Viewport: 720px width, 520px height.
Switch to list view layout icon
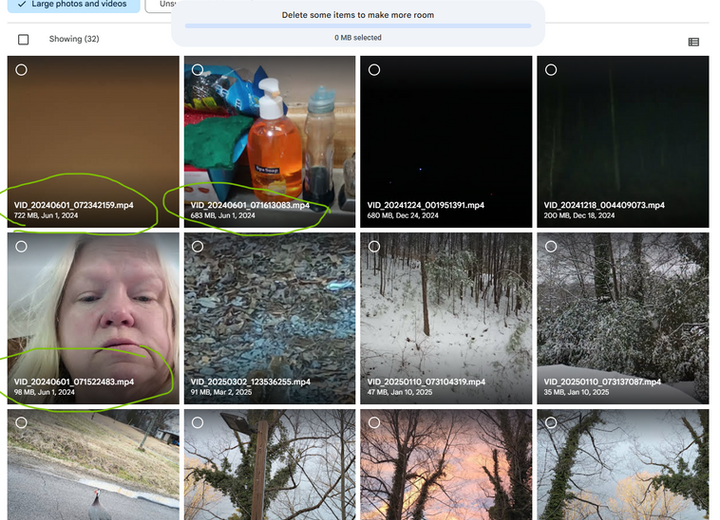(x=693, y=42)
